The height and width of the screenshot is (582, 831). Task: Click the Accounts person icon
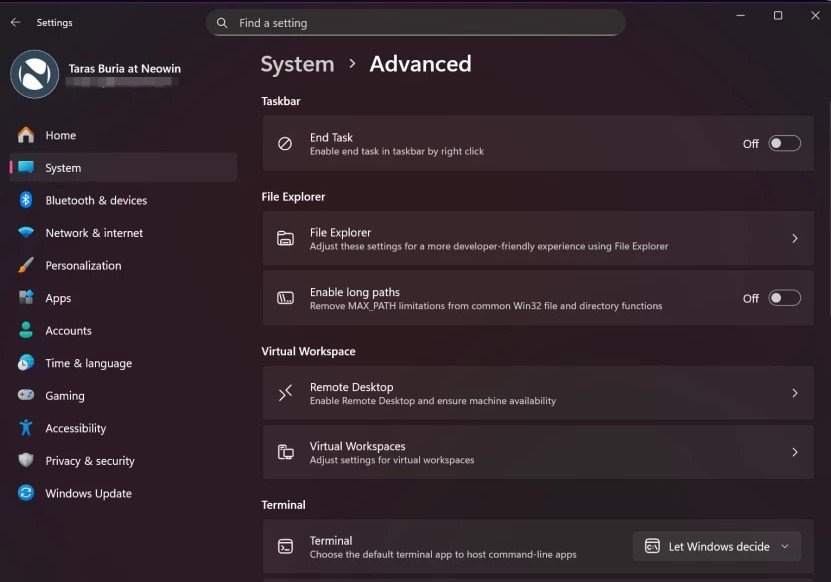(25, 330)
